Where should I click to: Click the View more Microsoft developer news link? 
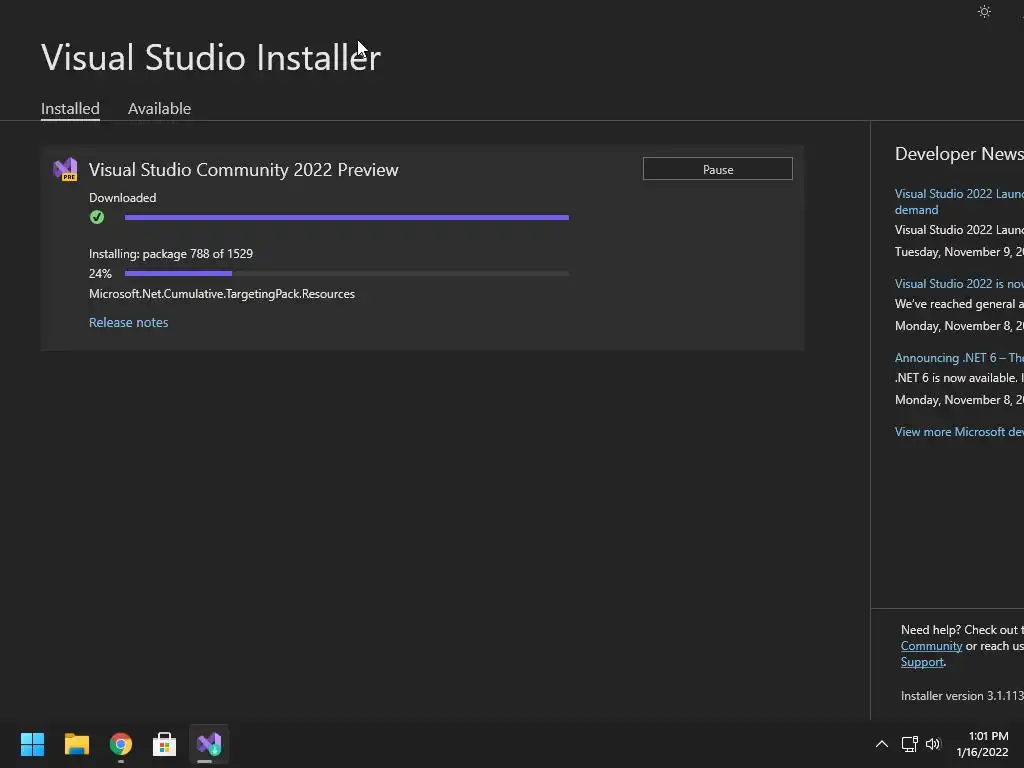tap(958, 432)
